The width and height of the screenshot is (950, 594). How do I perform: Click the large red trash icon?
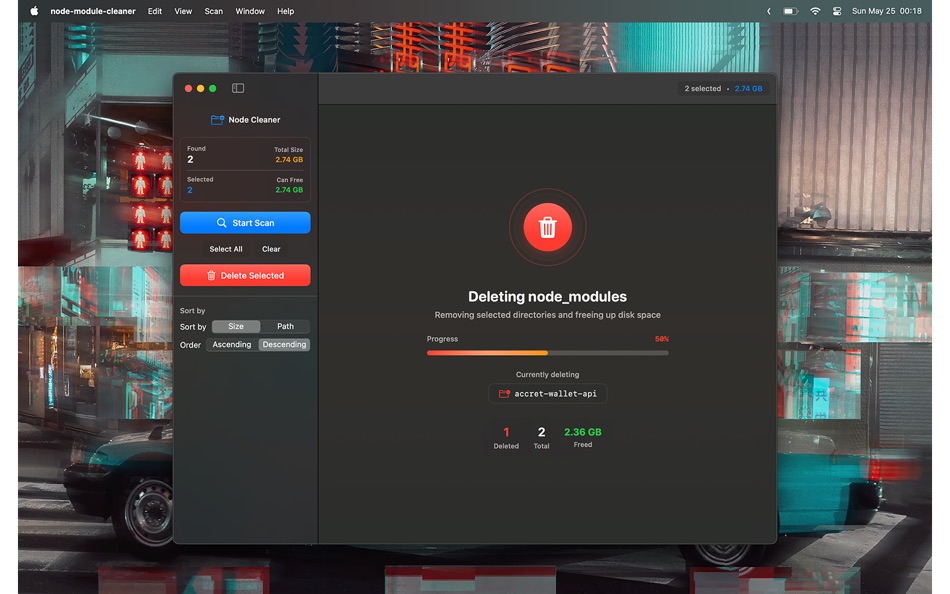(x=548, y=227)
